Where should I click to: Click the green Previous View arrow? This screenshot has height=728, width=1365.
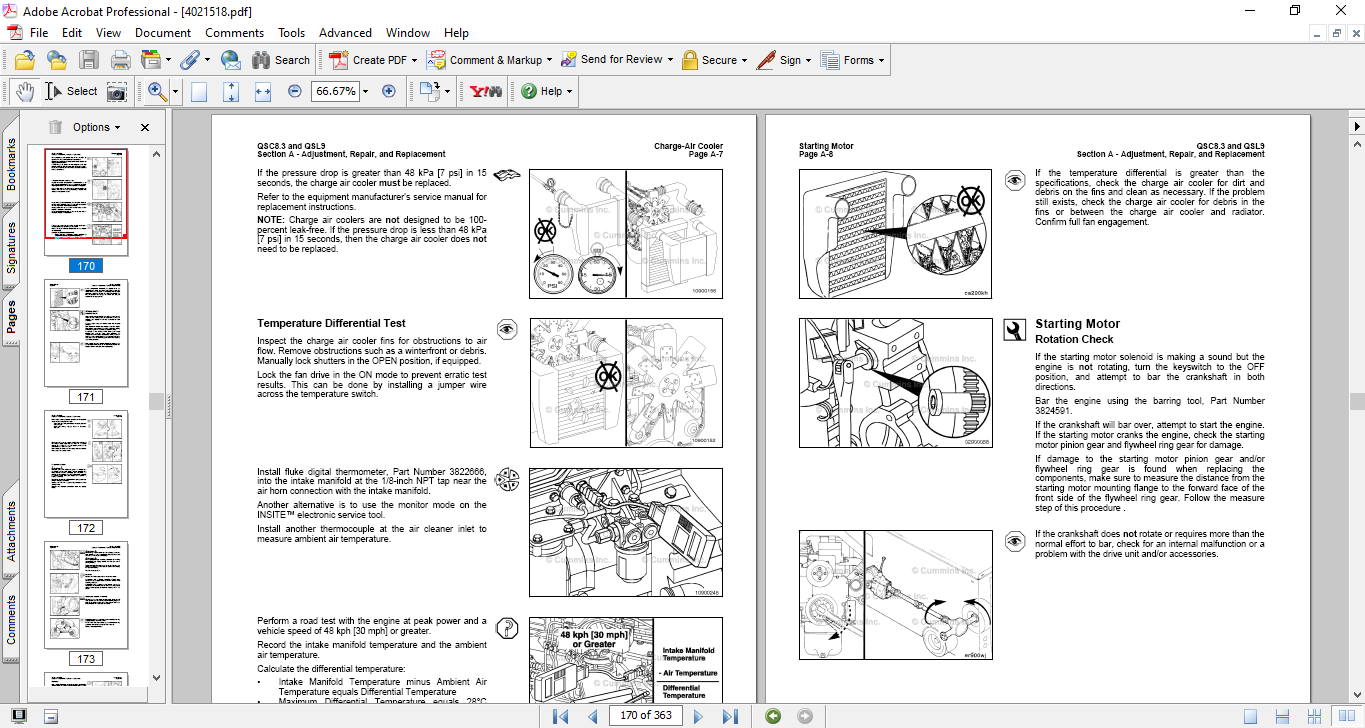[x=772, y=716]
